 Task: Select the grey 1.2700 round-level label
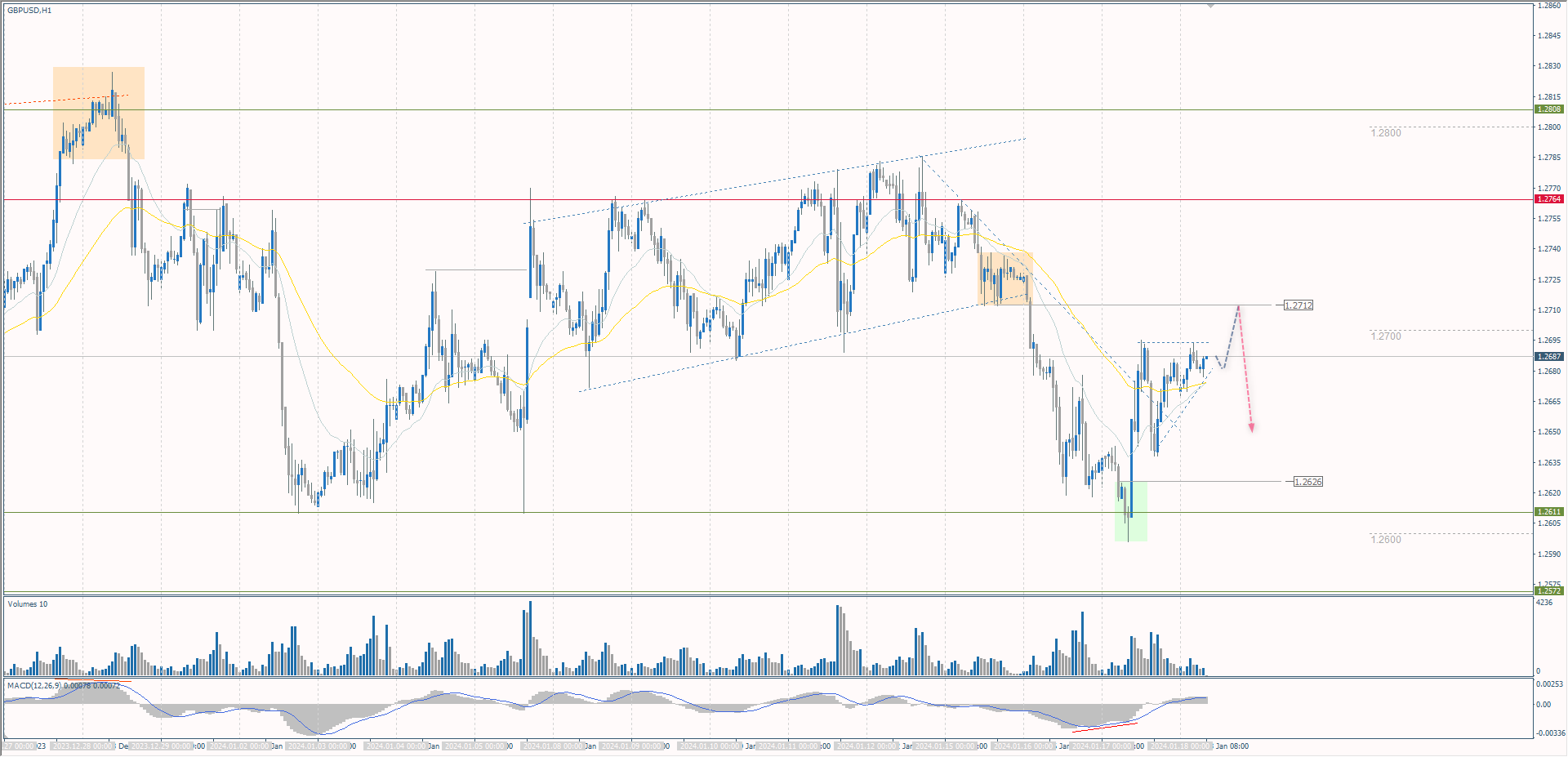pos(1386,336)
